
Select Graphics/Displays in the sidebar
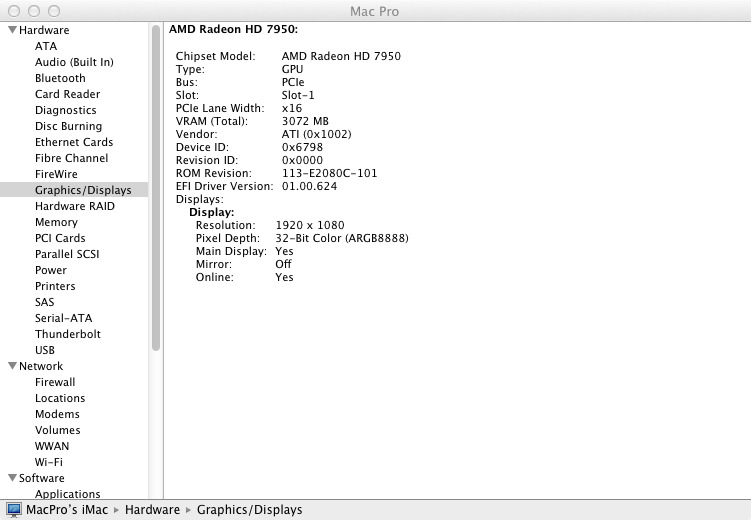point(74,190)
